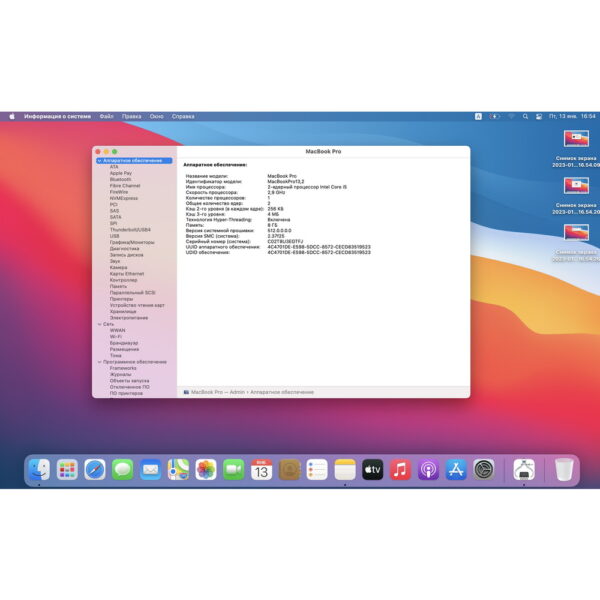Open the Apple menu logo

tap(12, 116)
